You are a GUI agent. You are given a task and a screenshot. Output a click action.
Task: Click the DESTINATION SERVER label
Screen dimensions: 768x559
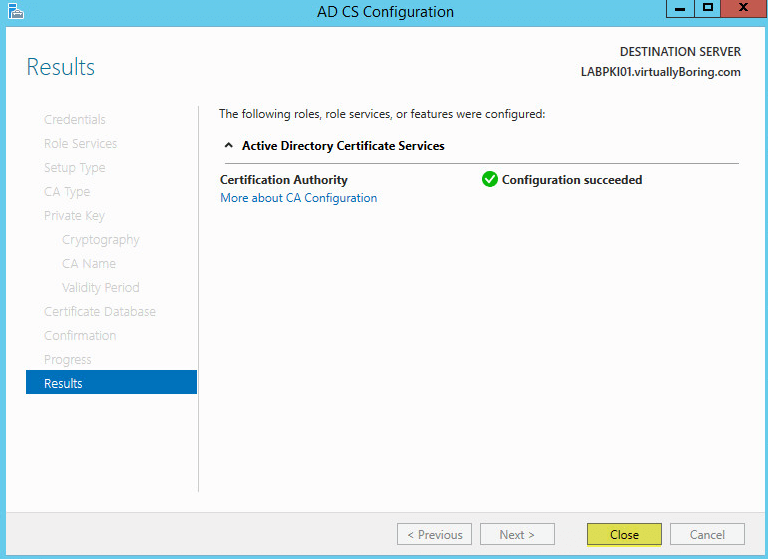680,51
